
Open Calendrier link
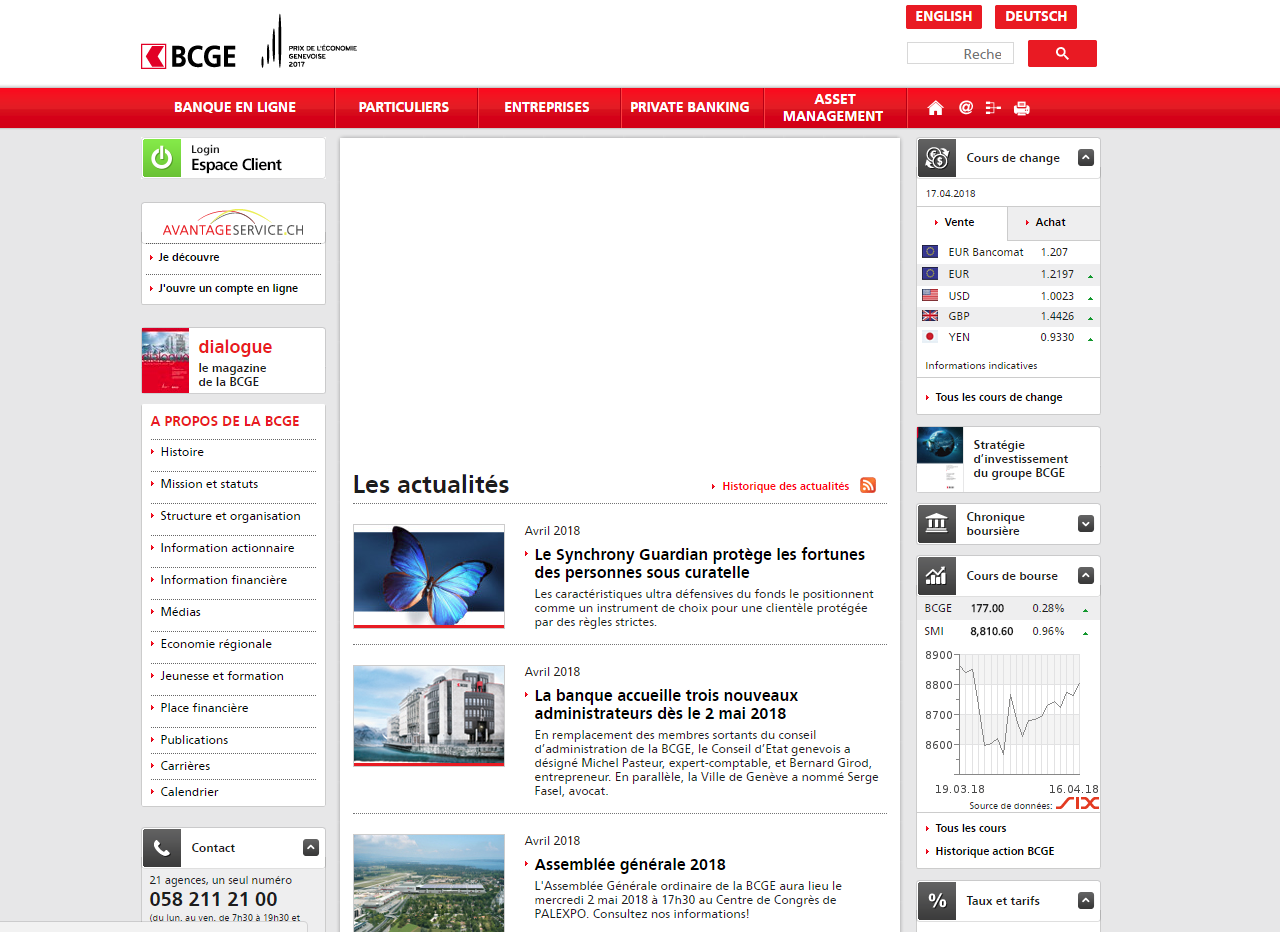pos(189,792)
